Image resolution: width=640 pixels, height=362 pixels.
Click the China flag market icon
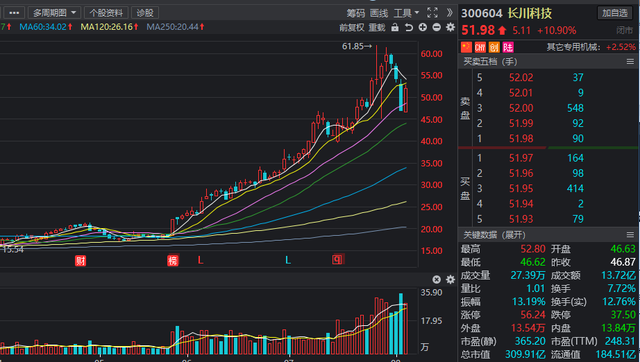click(x=466, y=47)
